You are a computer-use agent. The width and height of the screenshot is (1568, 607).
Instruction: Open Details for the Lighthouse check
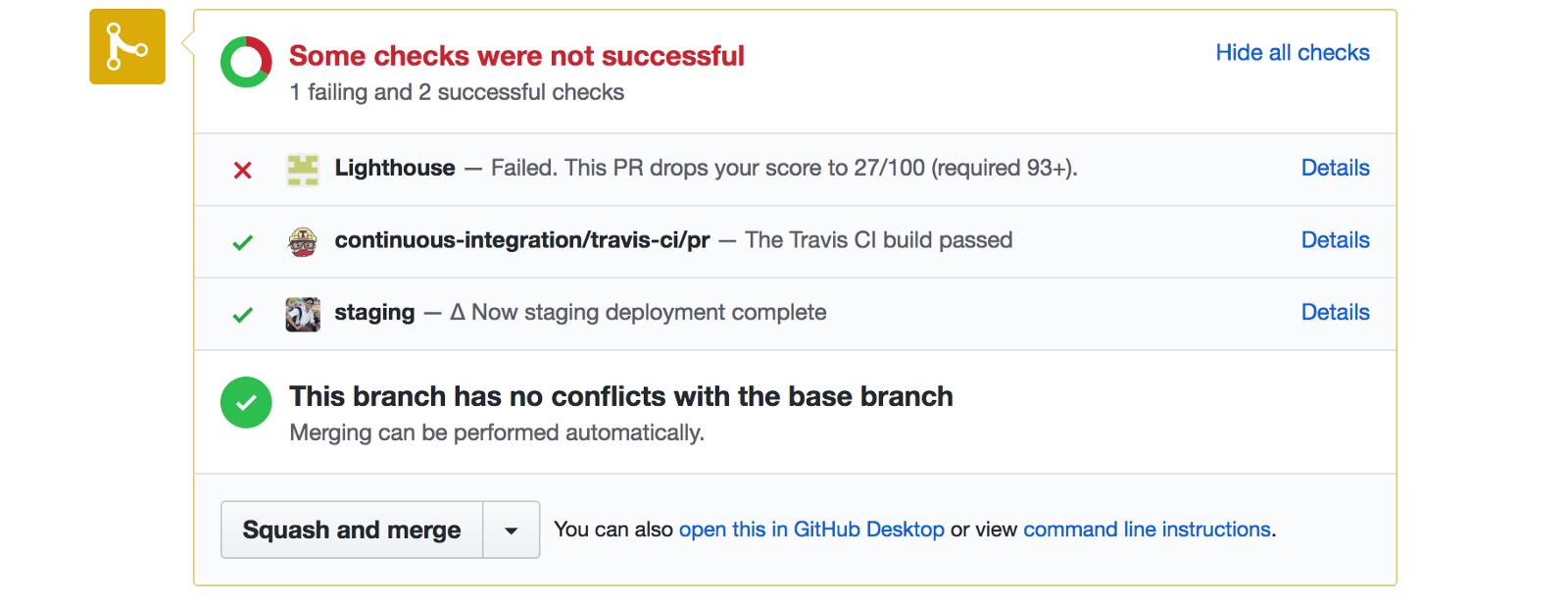pos(1335,168)
